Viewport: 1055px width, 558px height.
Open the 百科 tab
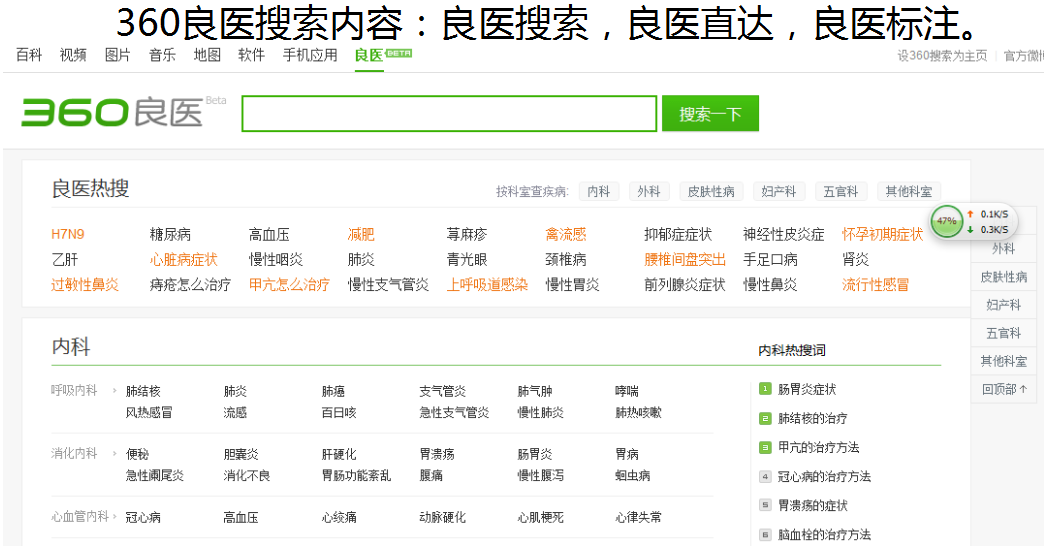click(x=29, y=55)
